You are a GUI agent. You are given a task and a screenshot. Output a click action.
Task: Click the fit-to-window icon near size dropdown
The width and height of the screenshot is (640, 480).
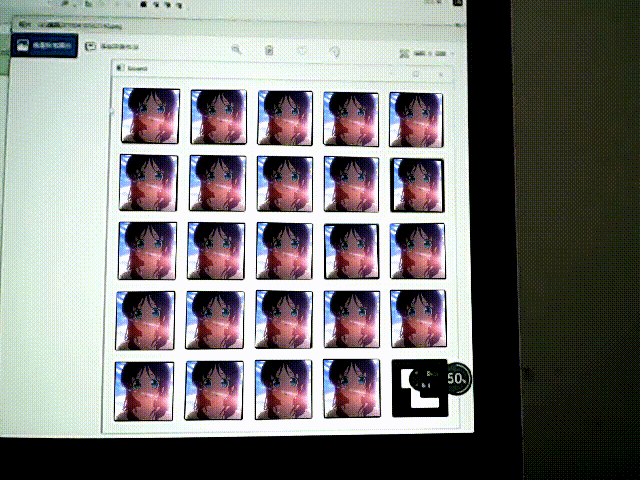click(x=404, y=53)
